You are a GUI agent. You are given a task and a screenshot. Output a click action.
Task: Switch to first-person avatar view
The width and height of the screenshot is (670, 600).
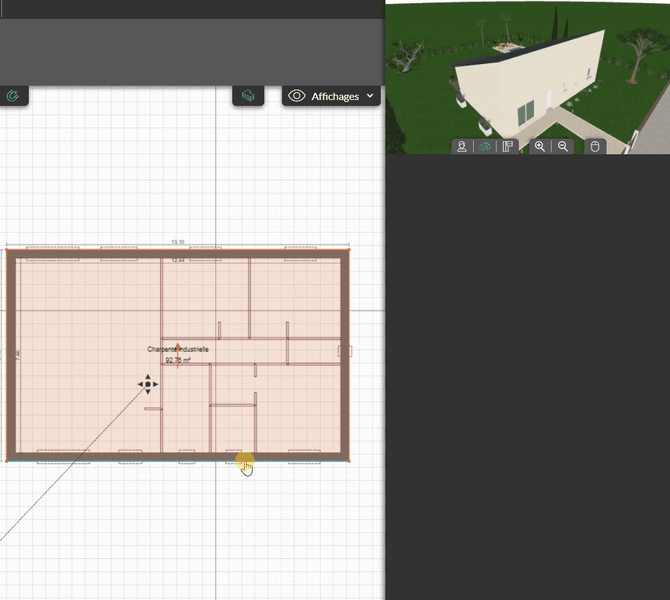point(462,146)
